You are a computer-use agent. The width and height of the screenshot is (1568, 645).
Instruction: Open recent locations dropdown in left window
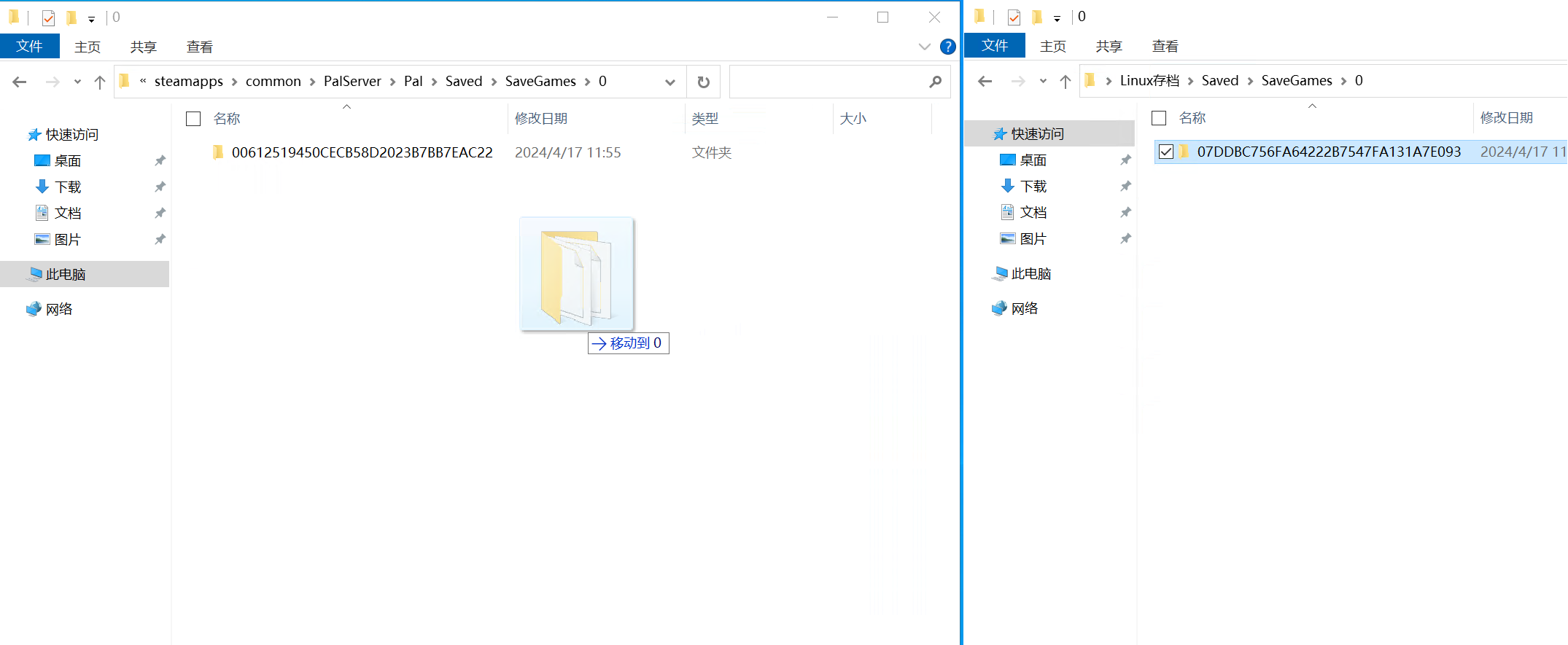pyautogui.click(x=77, y=82)
